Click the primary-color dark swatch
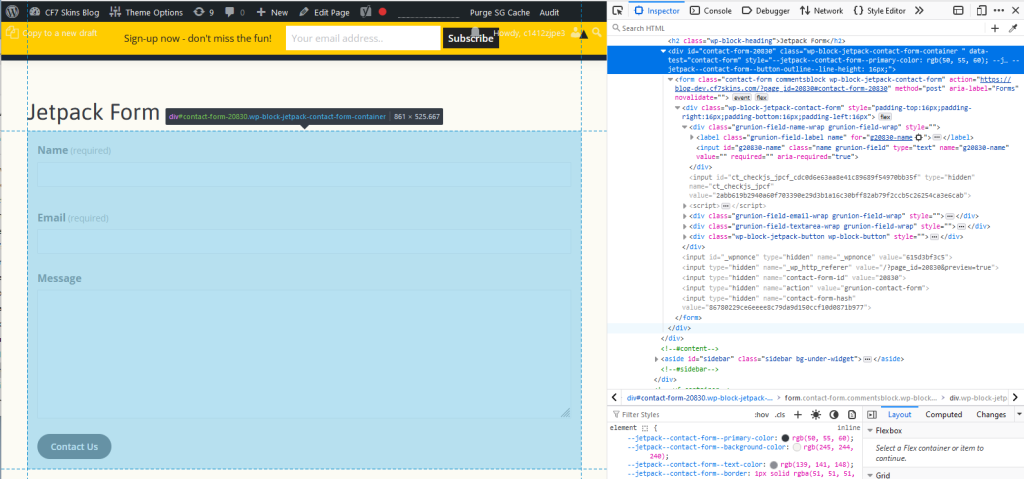This screenshot has height=479, width=1024. 785,437
